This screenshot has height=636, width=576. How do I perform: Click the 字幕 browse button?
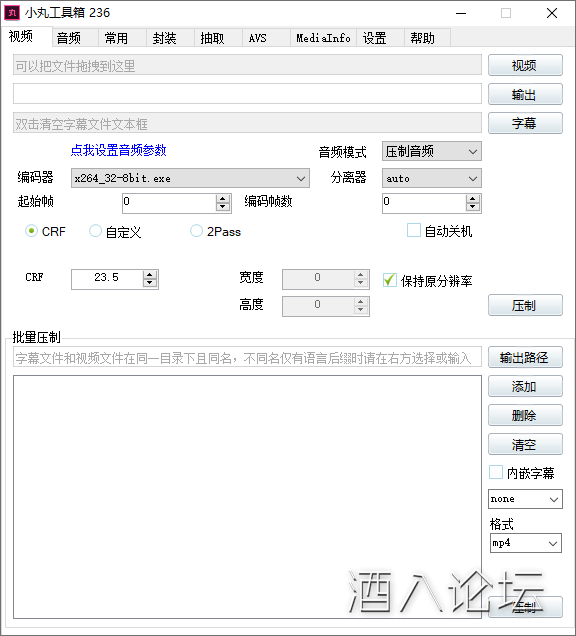pos(525,123)
